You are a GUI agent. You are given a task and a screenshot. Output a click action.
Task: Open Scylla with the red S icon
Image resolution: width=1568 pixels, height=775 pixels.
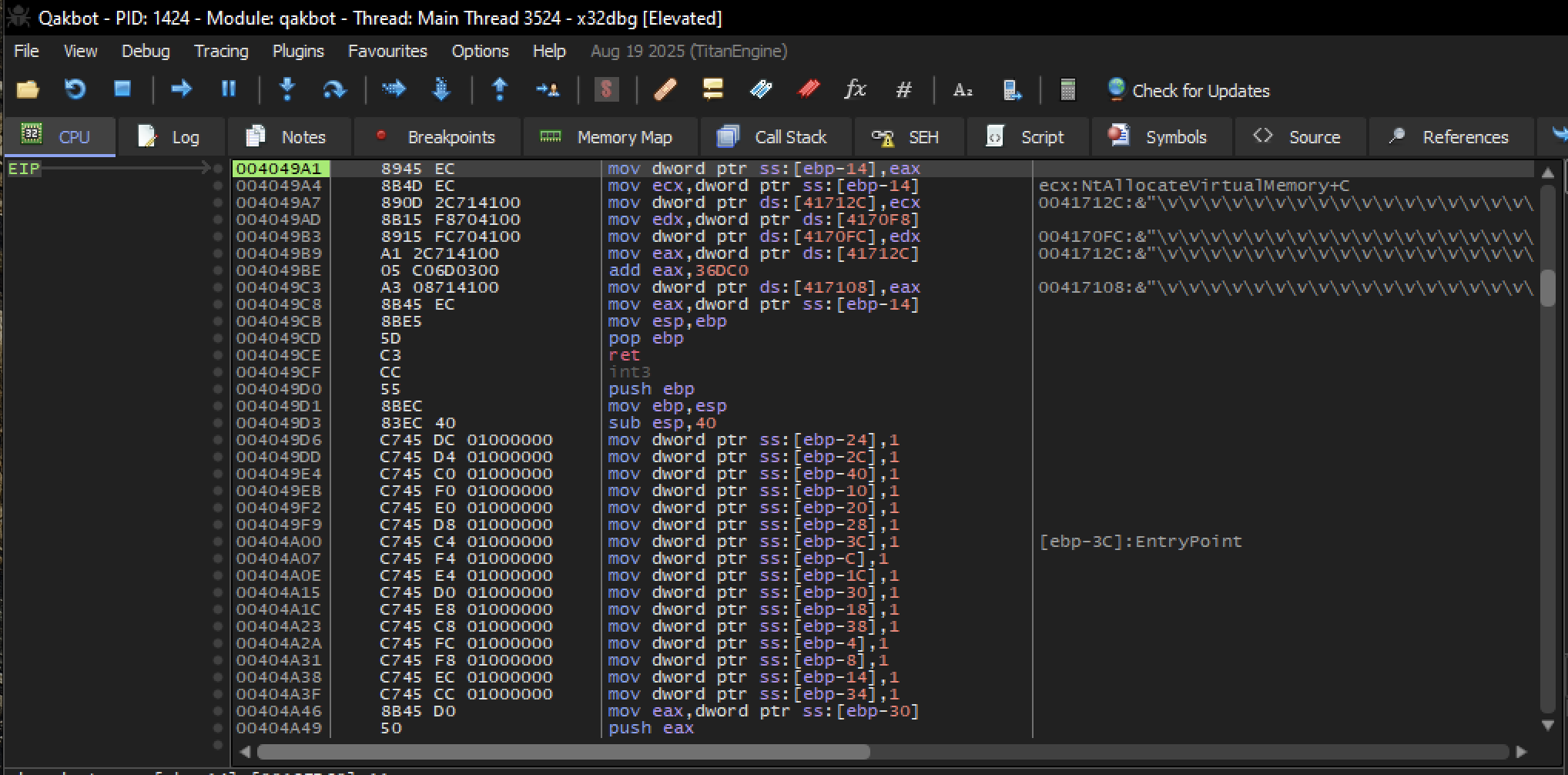point(607,90)
